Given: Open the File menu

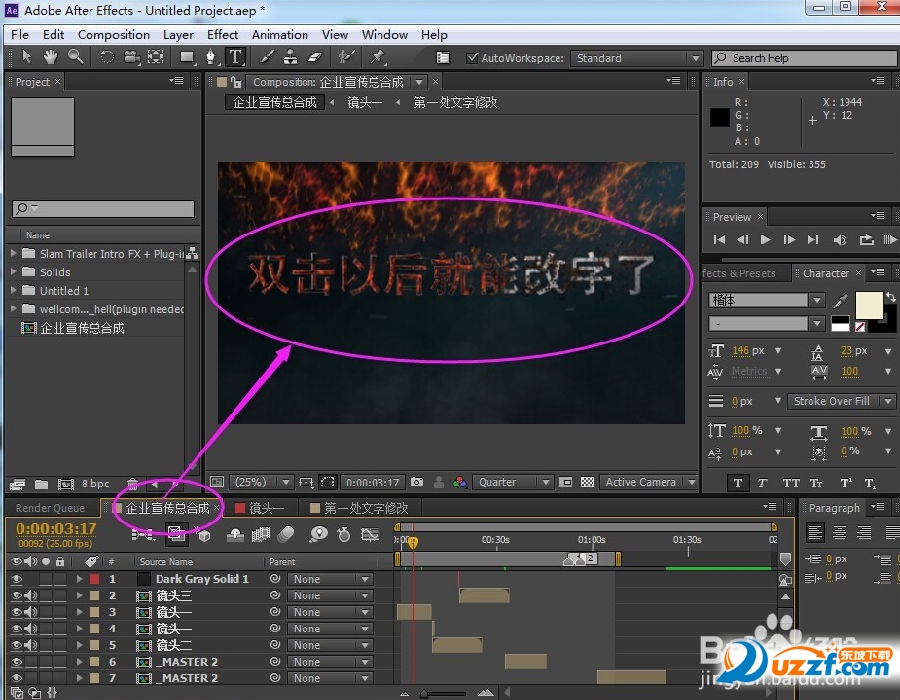Looking at the screenshot, I should pyautogui.click(x=20, y=34).
